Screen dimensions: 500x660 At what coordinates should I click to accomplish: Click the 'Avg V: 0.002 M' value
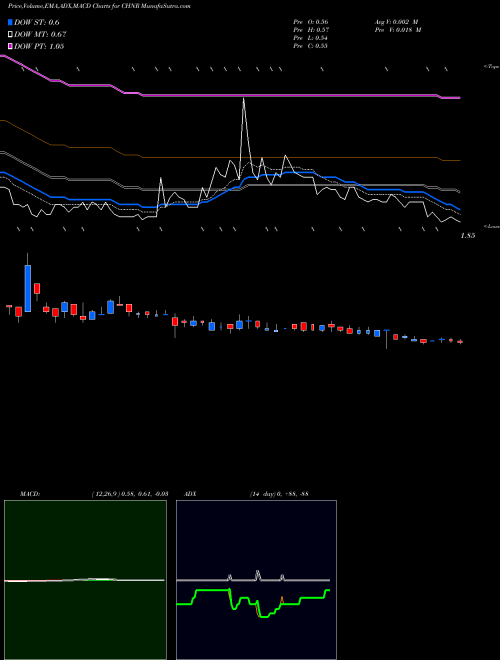[x=396, y=22]
